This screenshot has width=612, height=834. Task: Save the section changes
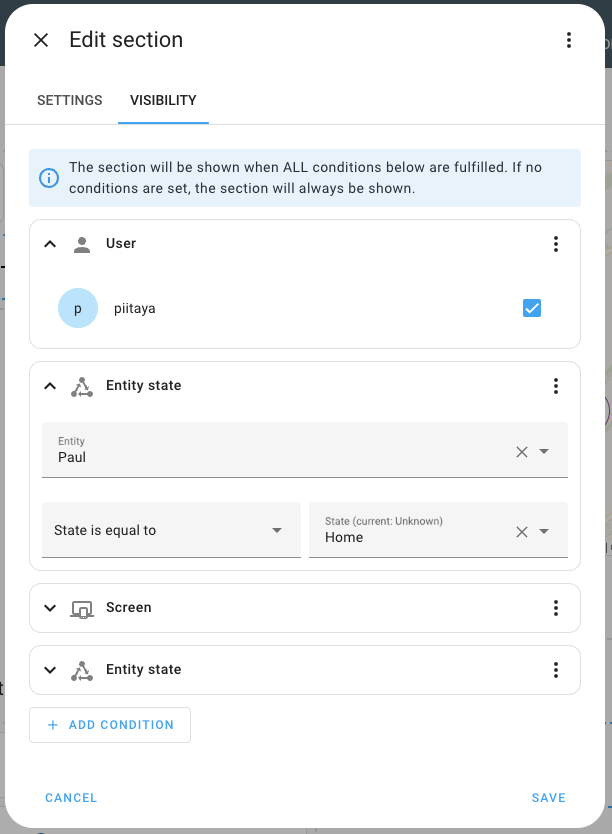tap(548, 797)
